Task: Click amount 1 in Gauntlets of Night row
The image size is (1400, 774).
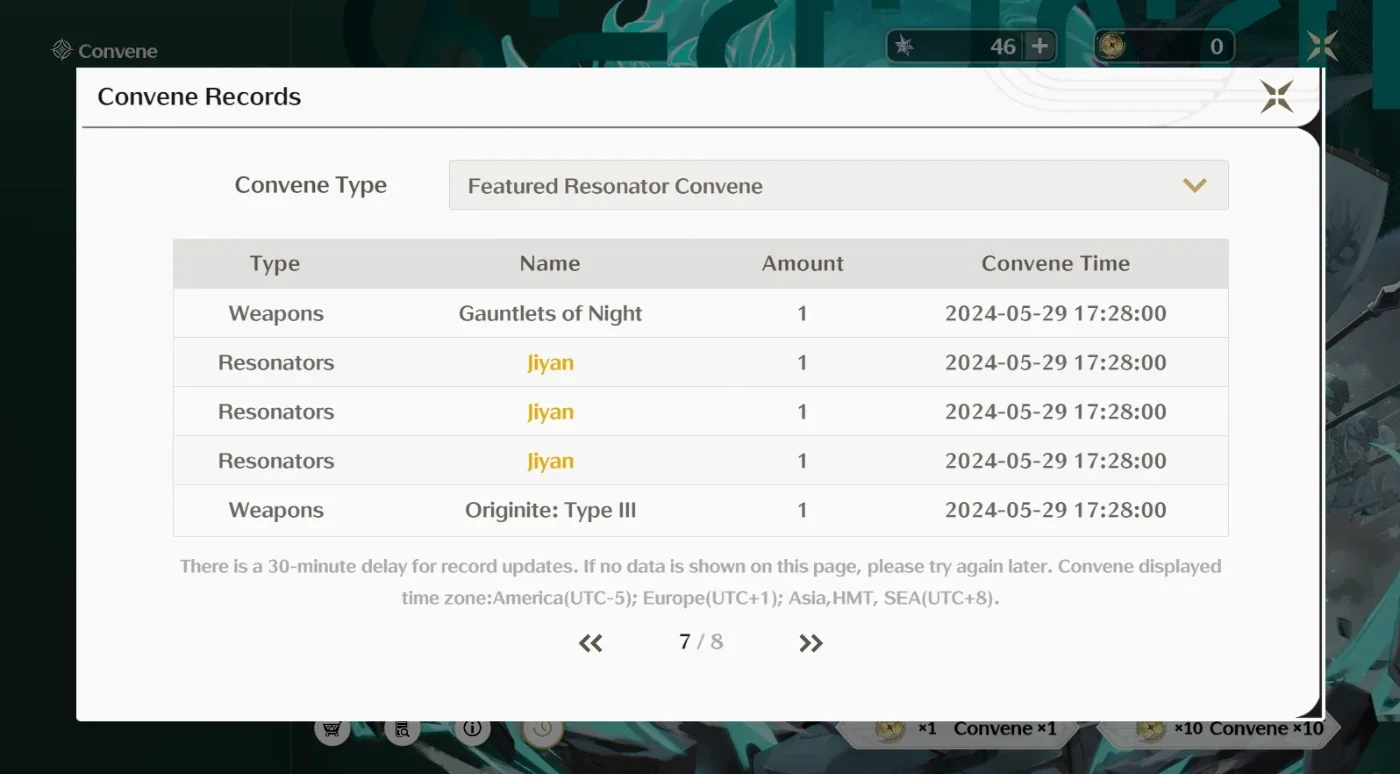Action: click(802, 313)
